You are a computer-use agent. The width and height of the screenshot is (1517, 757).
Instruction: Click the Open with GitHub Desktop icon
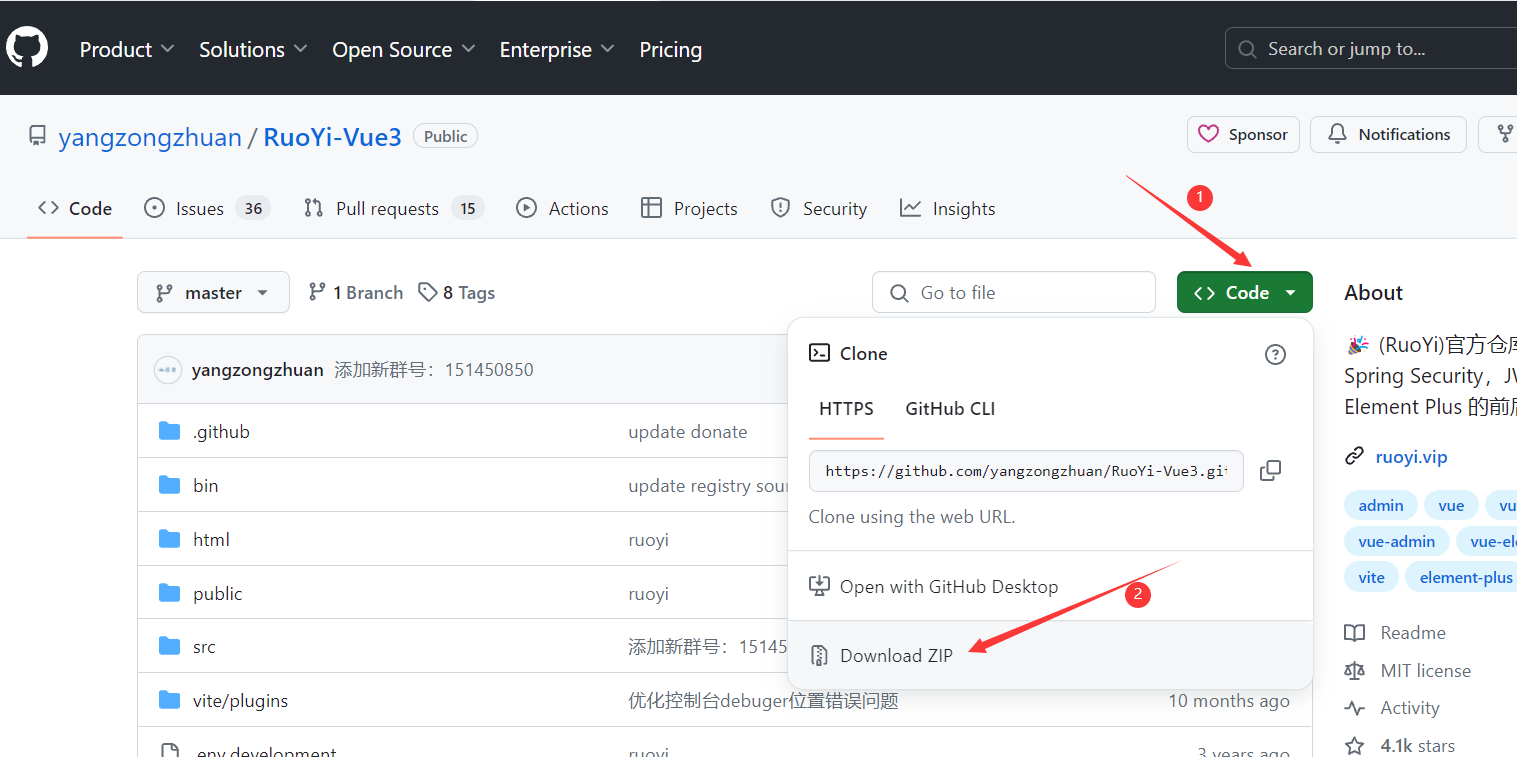point(820,586)
